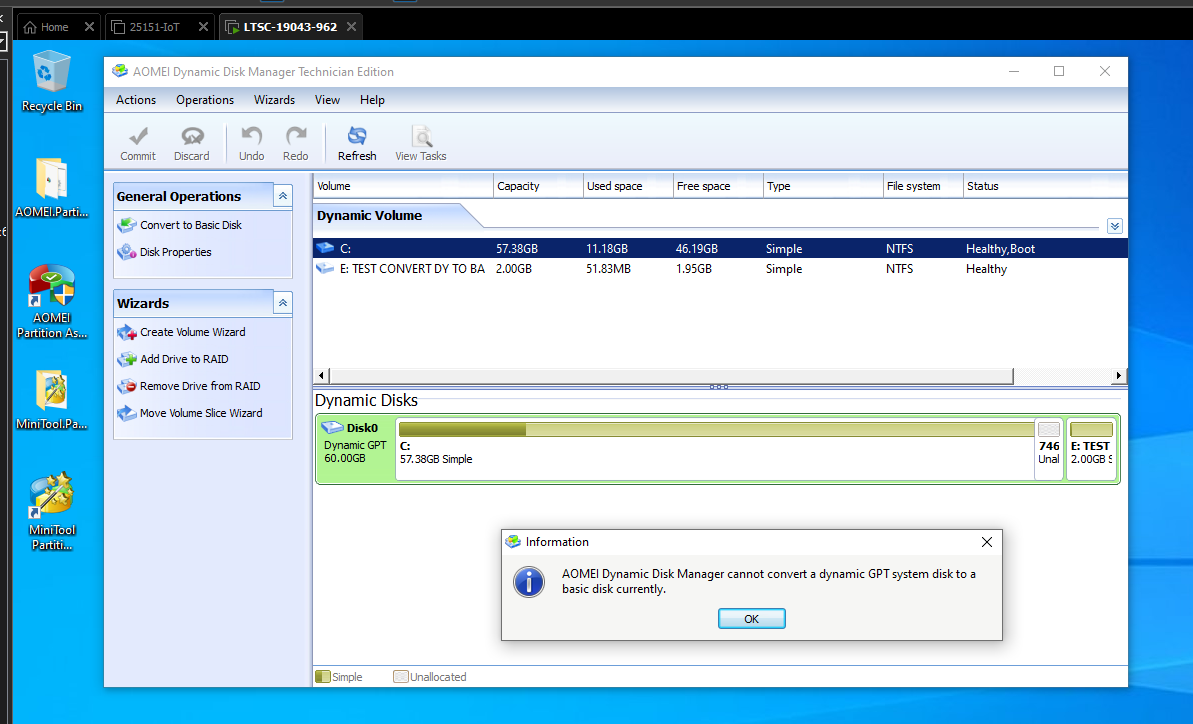This screenshot has width=1193, height=724.
Task: Collapse the General Operations panel
Action: click(x=282, y=196)
